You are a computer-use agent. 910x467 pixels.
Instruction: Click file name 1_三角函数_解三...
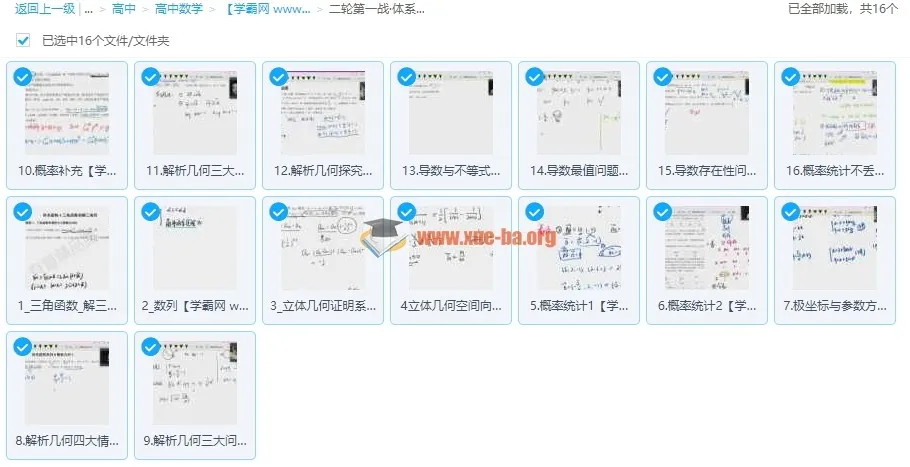(x=67, y=306)
